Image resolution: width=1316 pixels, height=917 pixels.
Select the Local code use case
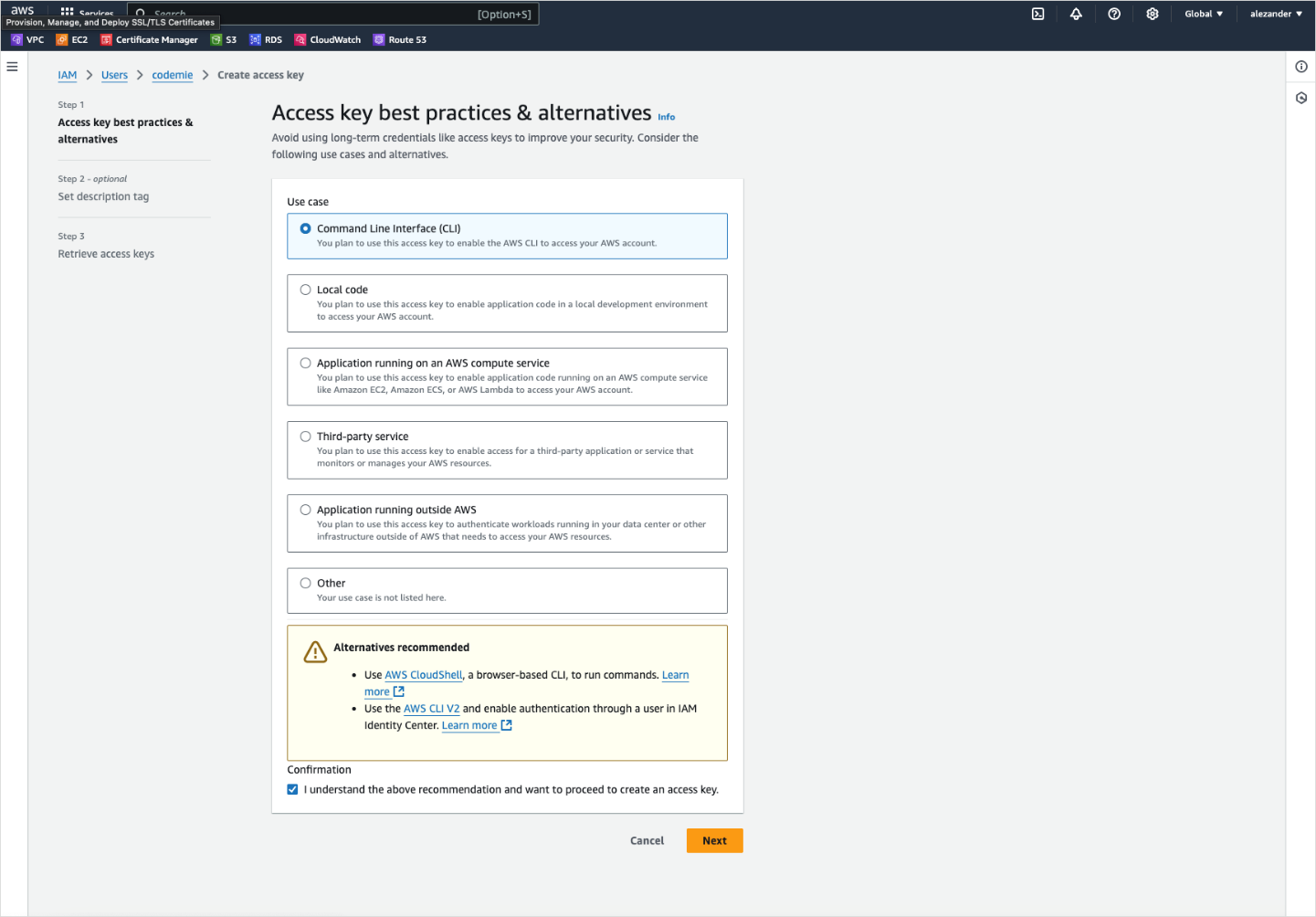(x=306, y=289)
